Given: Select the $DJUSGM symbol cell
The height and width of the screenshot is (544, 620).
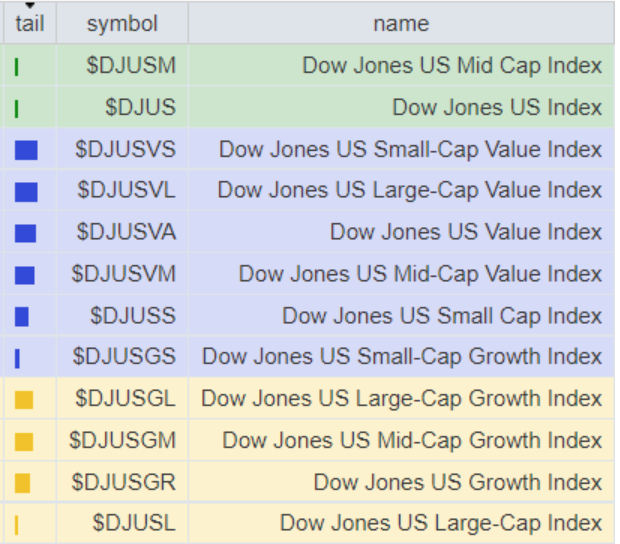Looking at the screenshot, I should click(122, 440).
